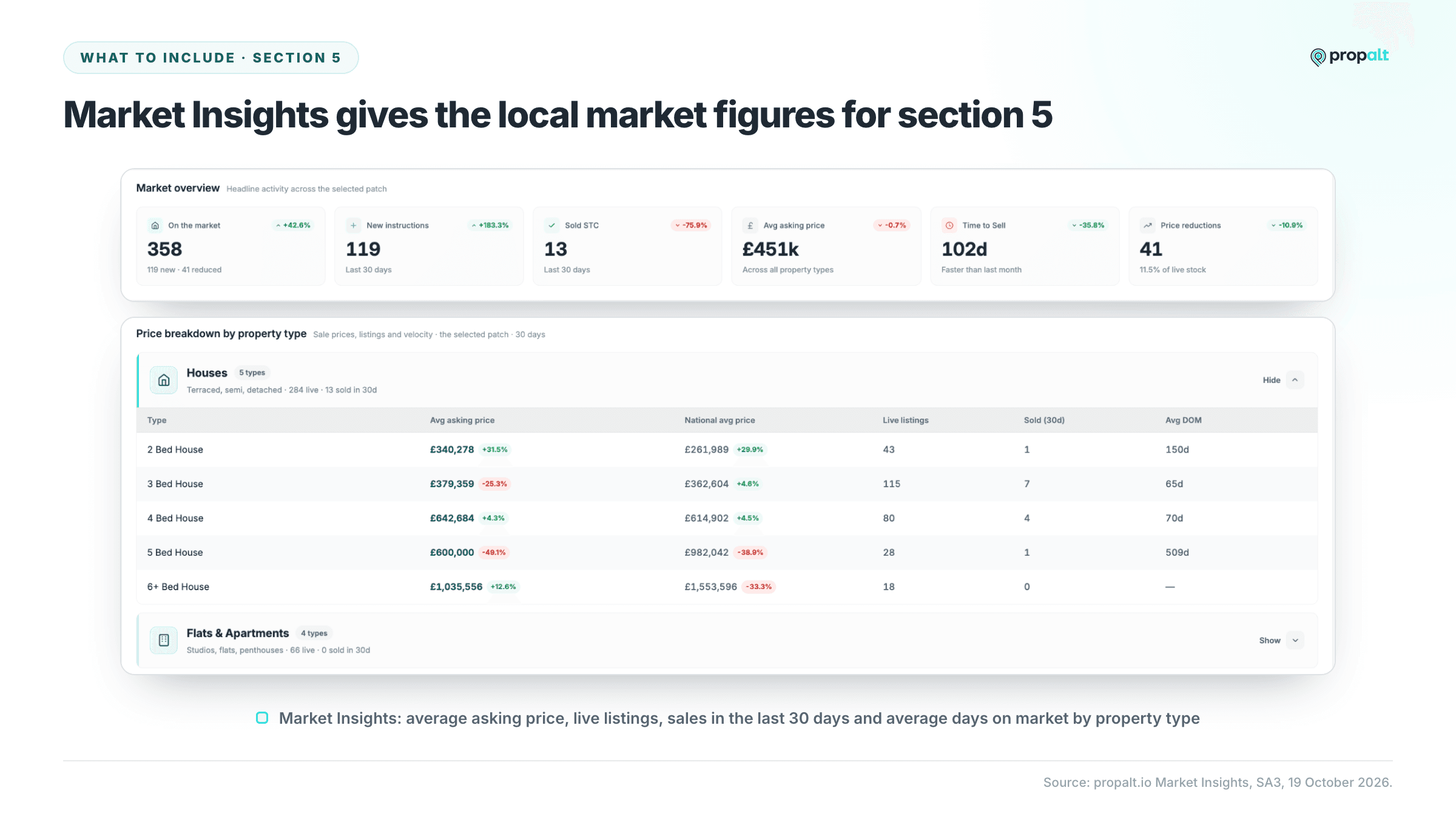Click the Houses section house icon
The image size is (1456, 819).
(x=164, y=380)
